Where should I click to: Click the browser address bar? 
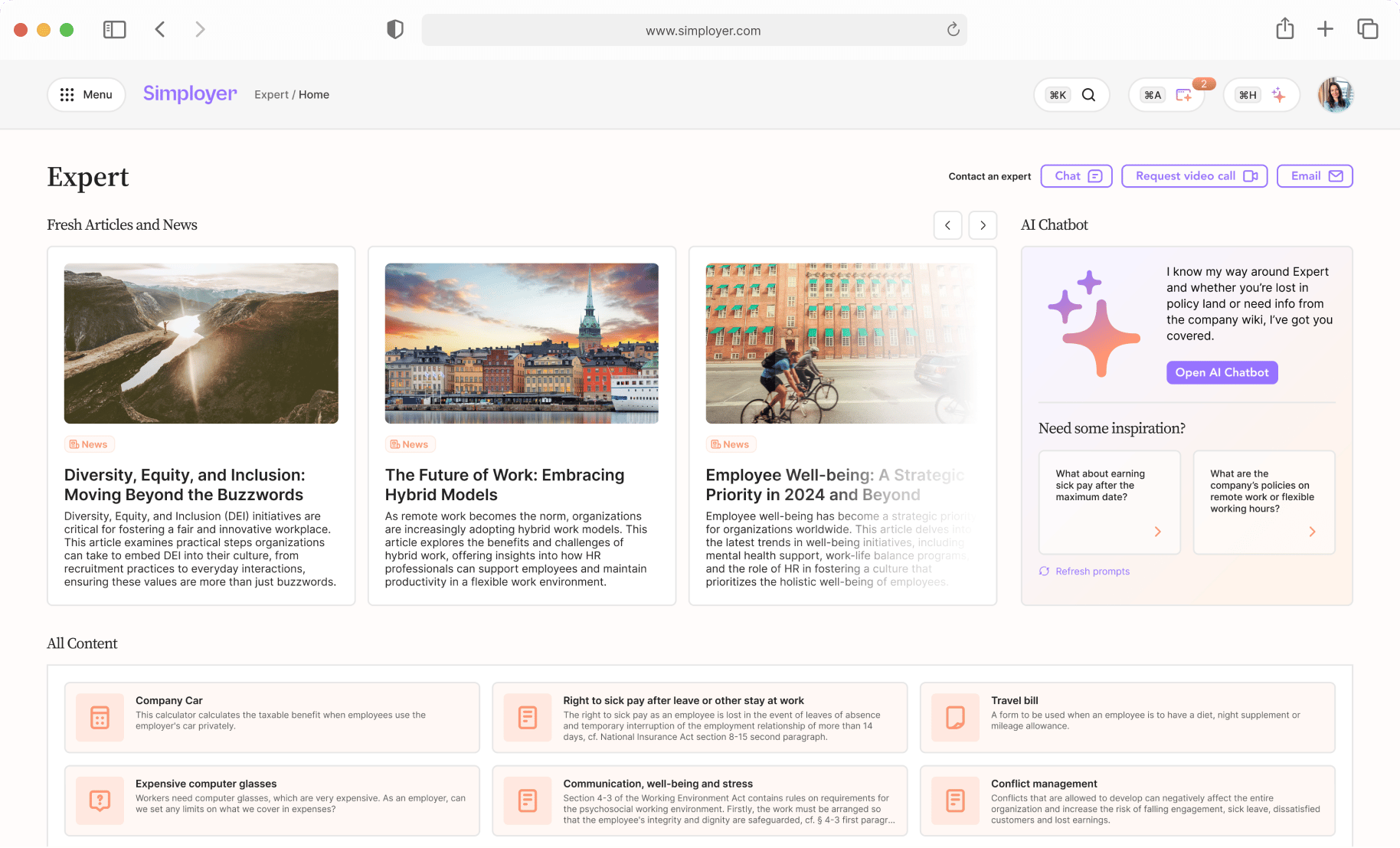point(693,31)
